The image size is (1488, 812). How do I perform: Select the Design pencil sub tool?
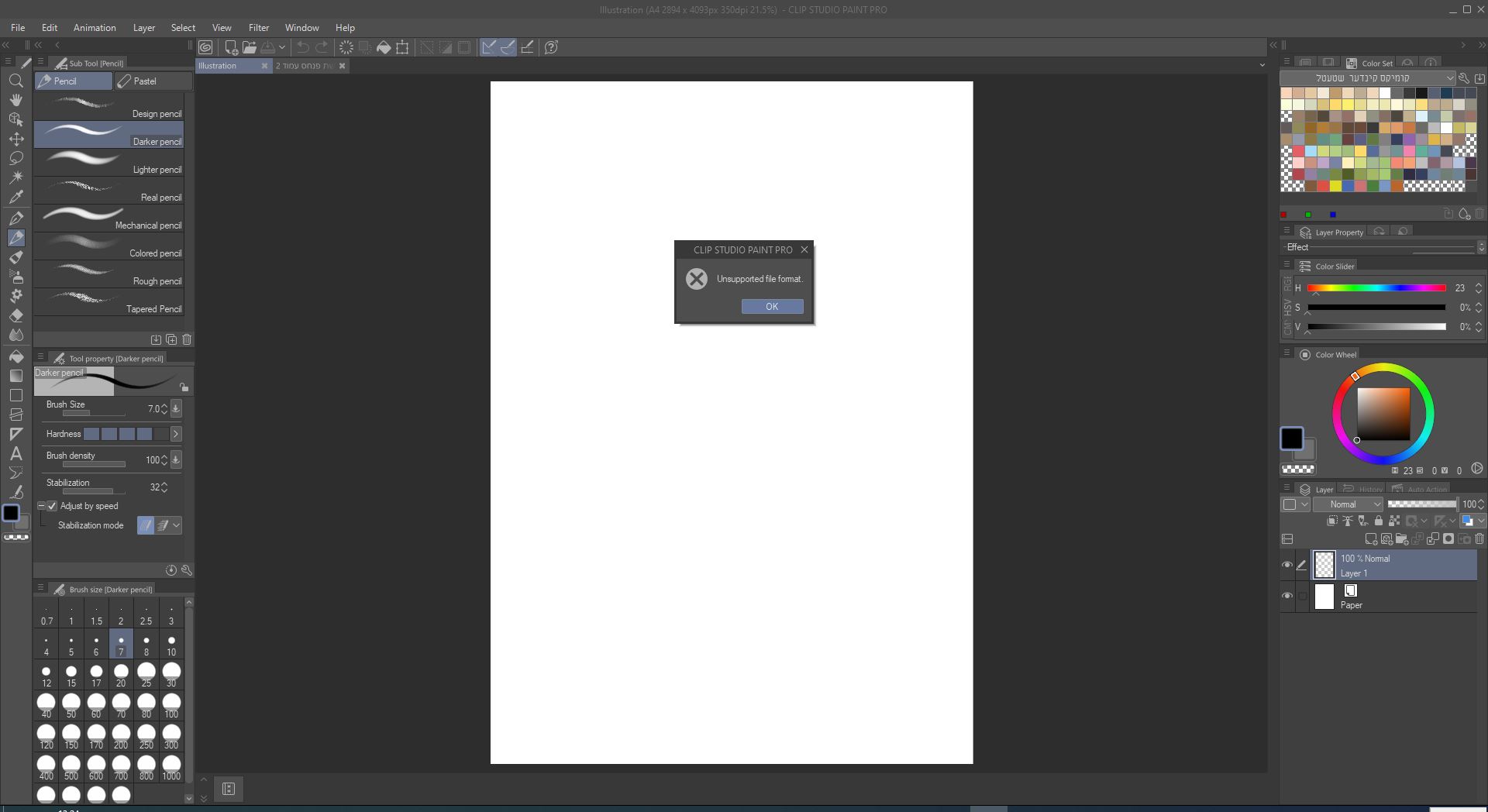tap(108, 107)
